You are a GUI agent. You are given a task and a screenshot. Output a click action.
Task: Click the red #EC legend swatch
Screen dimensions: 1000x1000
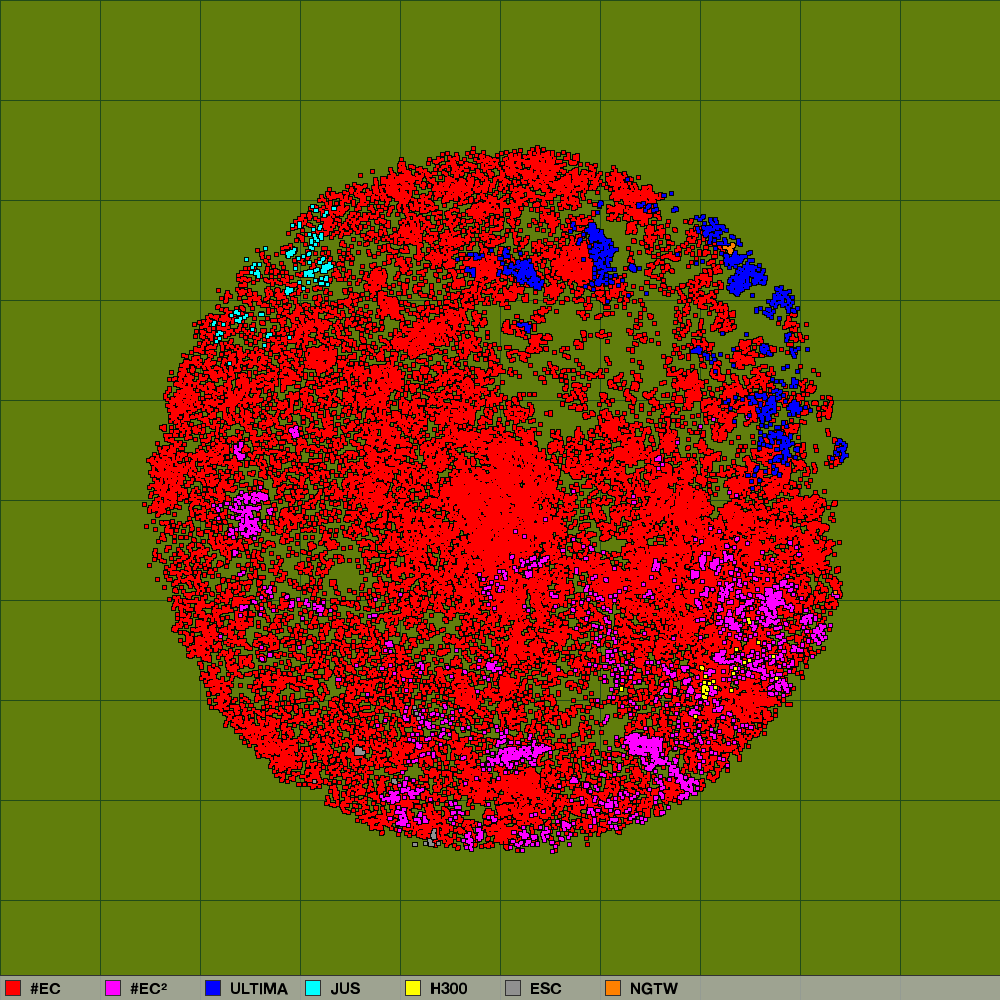tap(13, 988)
